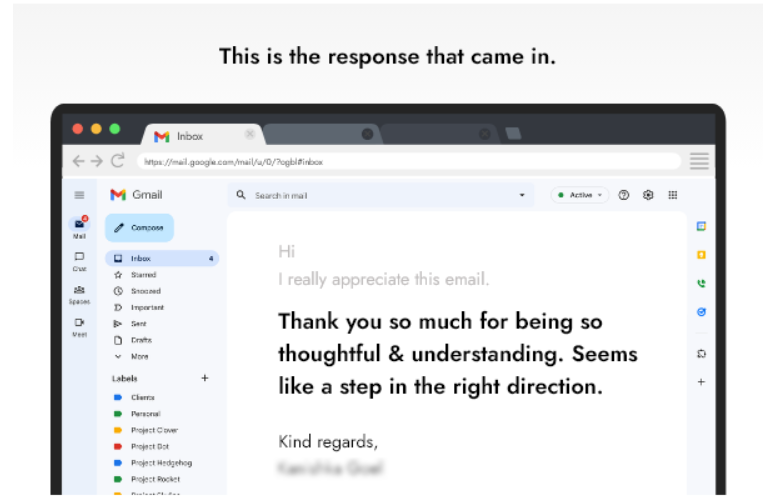764x500 pixels.
Task: Click the Compose button
Action: click(139, 228)
